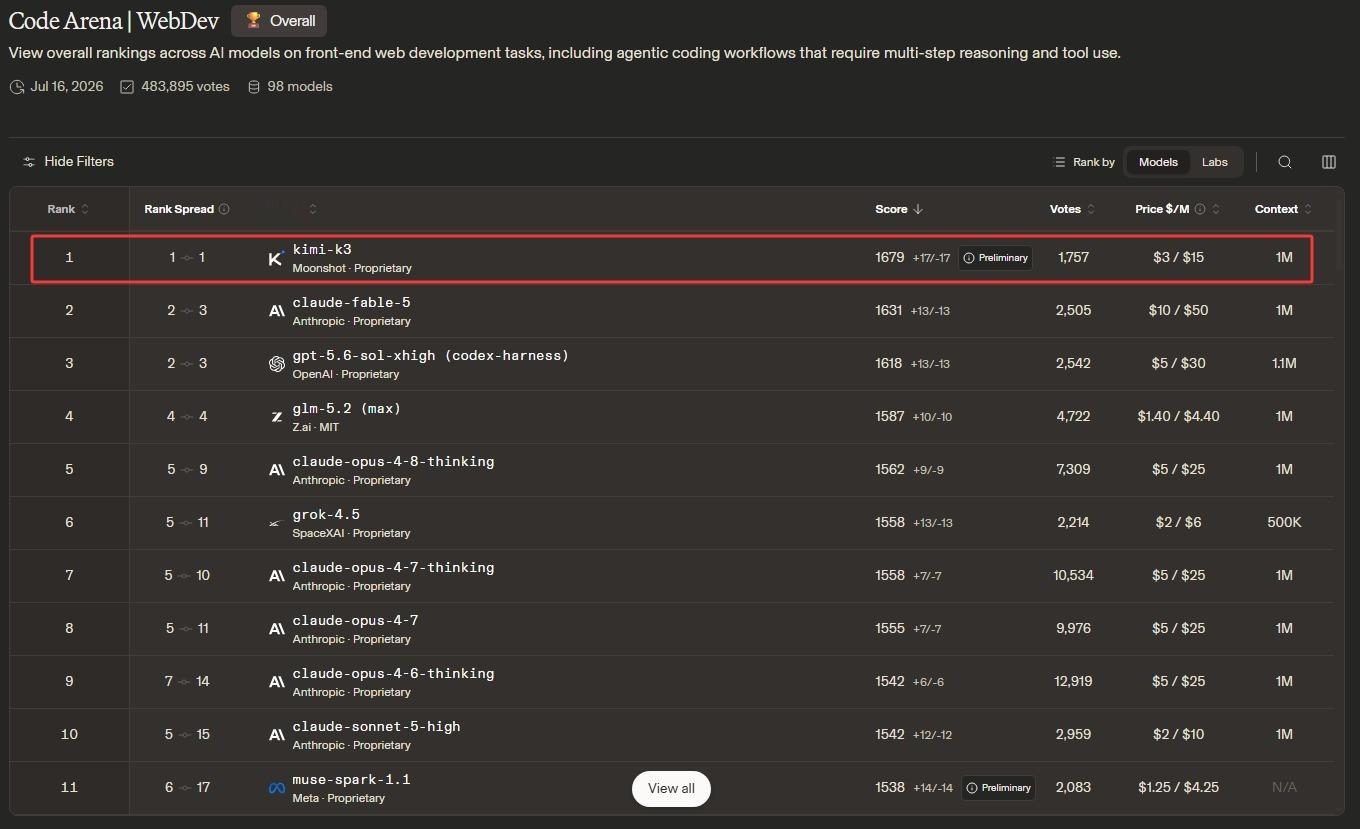This screenshot has height=829, width=1360.
Task: Select the Models rank-by option
Action: pyautogui.click(x=1158, y=162)
